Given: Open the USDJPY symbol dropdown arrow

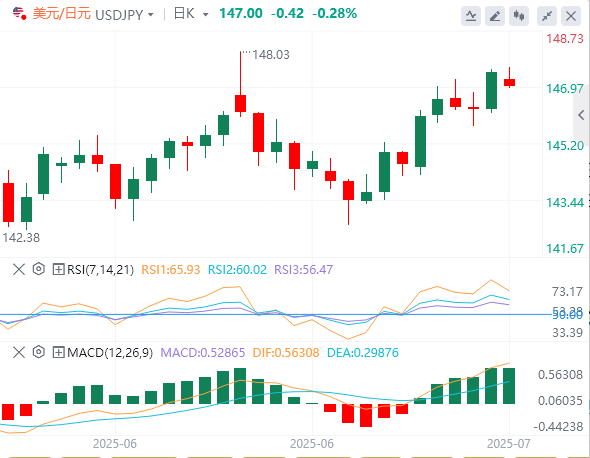Looking at the screenshot, I should (151, 15).
